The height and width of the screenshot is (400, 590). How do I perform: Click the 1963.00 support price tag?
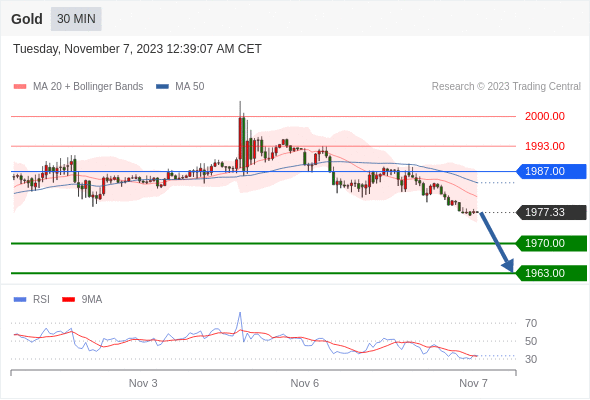(551, 273)
